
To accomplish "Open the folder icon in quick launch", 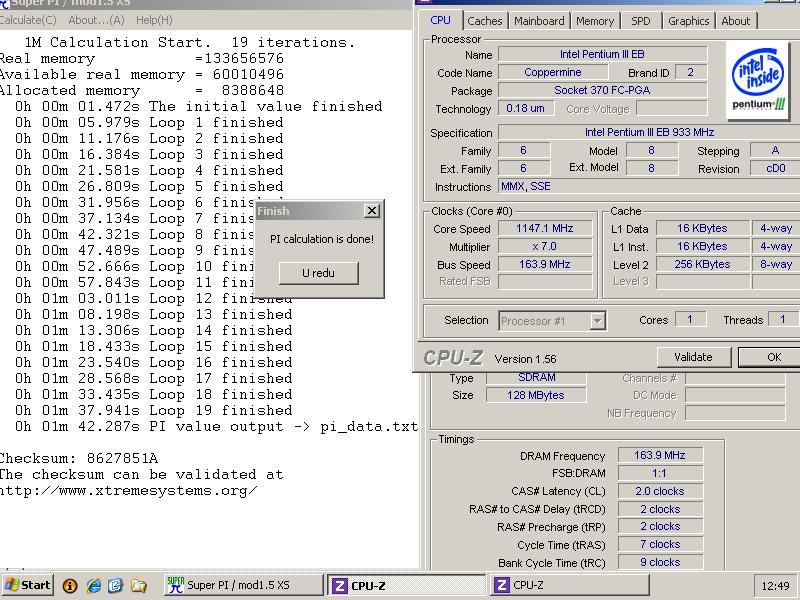I will tap(139, 586).
